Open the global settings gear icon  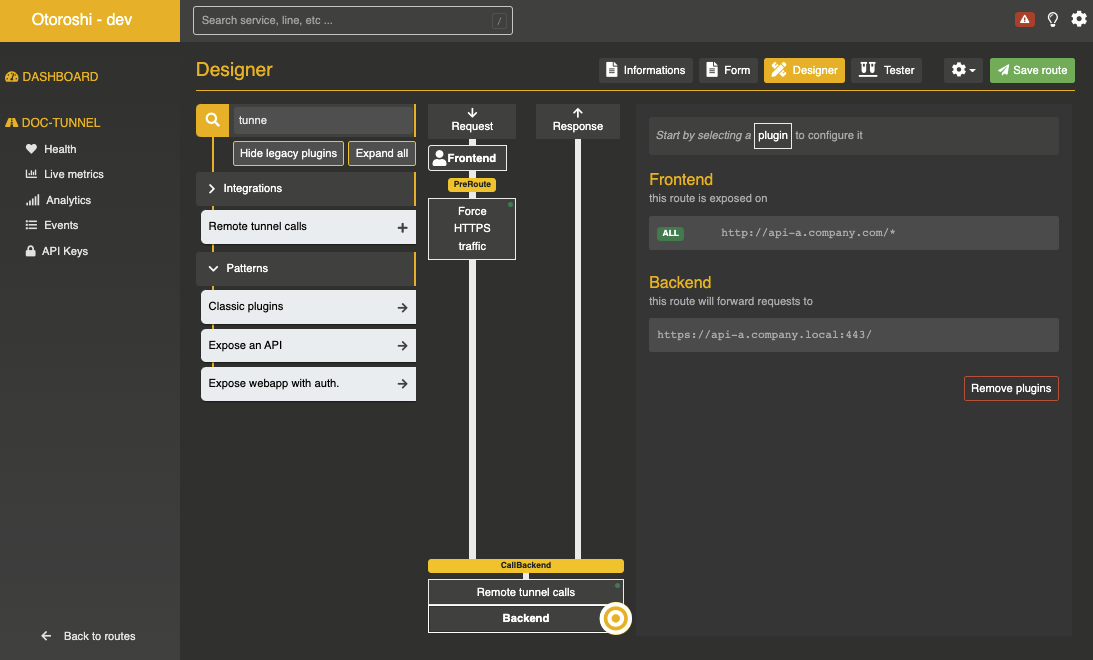1079,19
